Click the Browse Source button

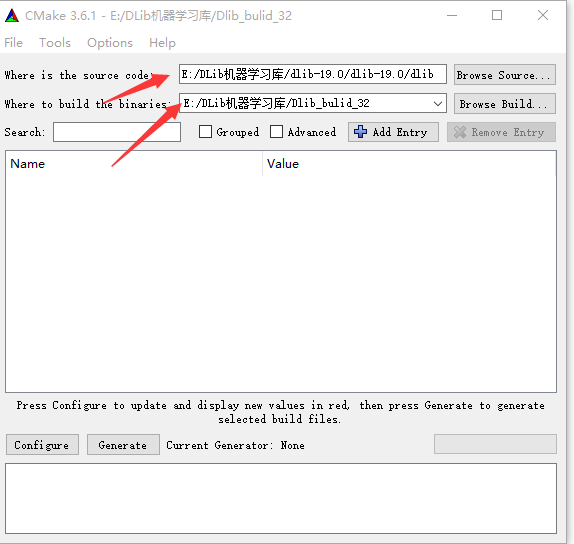[x=505, y=75]
